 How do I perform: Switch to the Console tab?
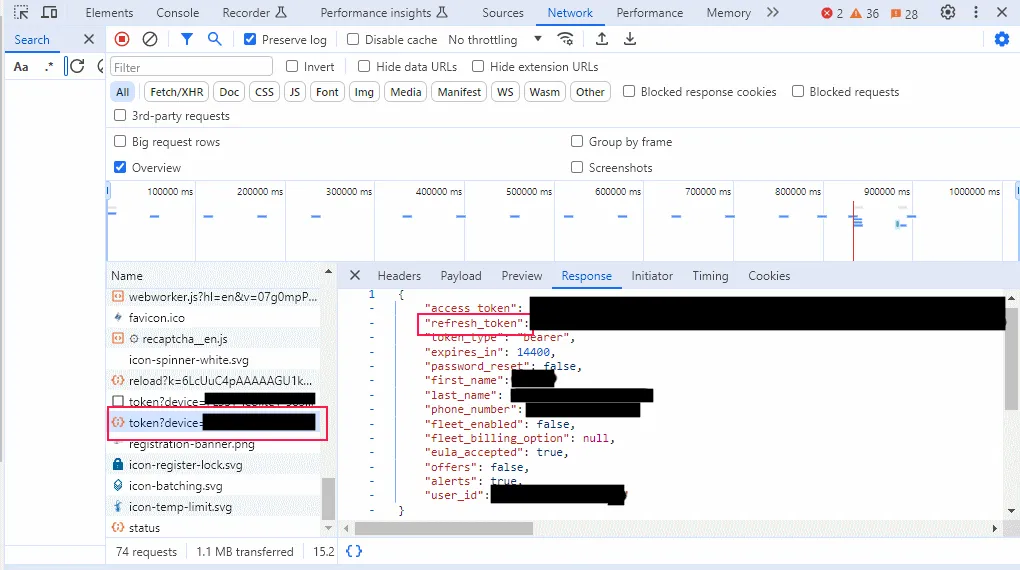click(x=178, y=12)
